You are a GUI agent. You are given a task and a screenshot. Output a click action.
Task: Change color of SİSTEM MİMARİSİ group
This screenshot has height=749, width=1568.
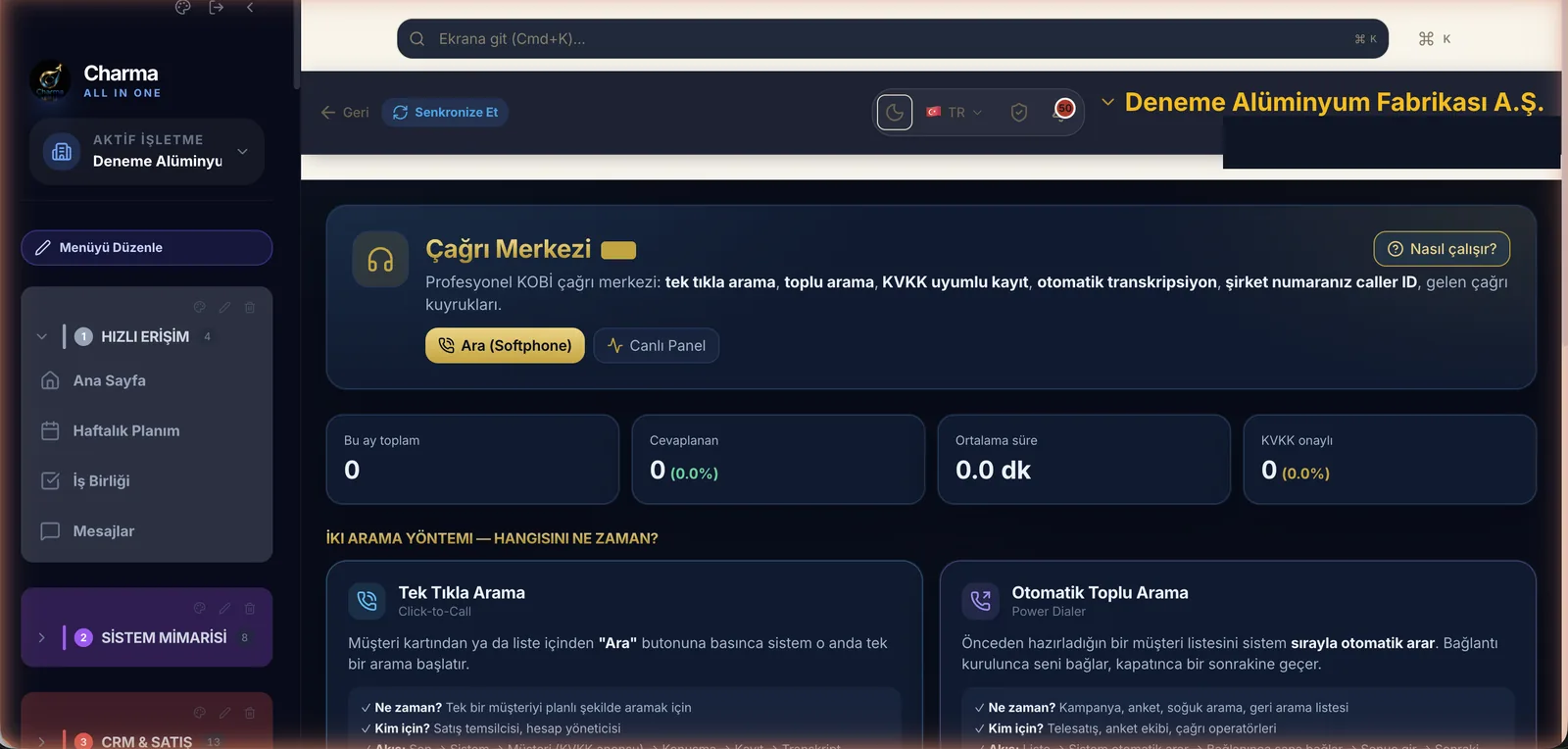(x=199, y=608)
